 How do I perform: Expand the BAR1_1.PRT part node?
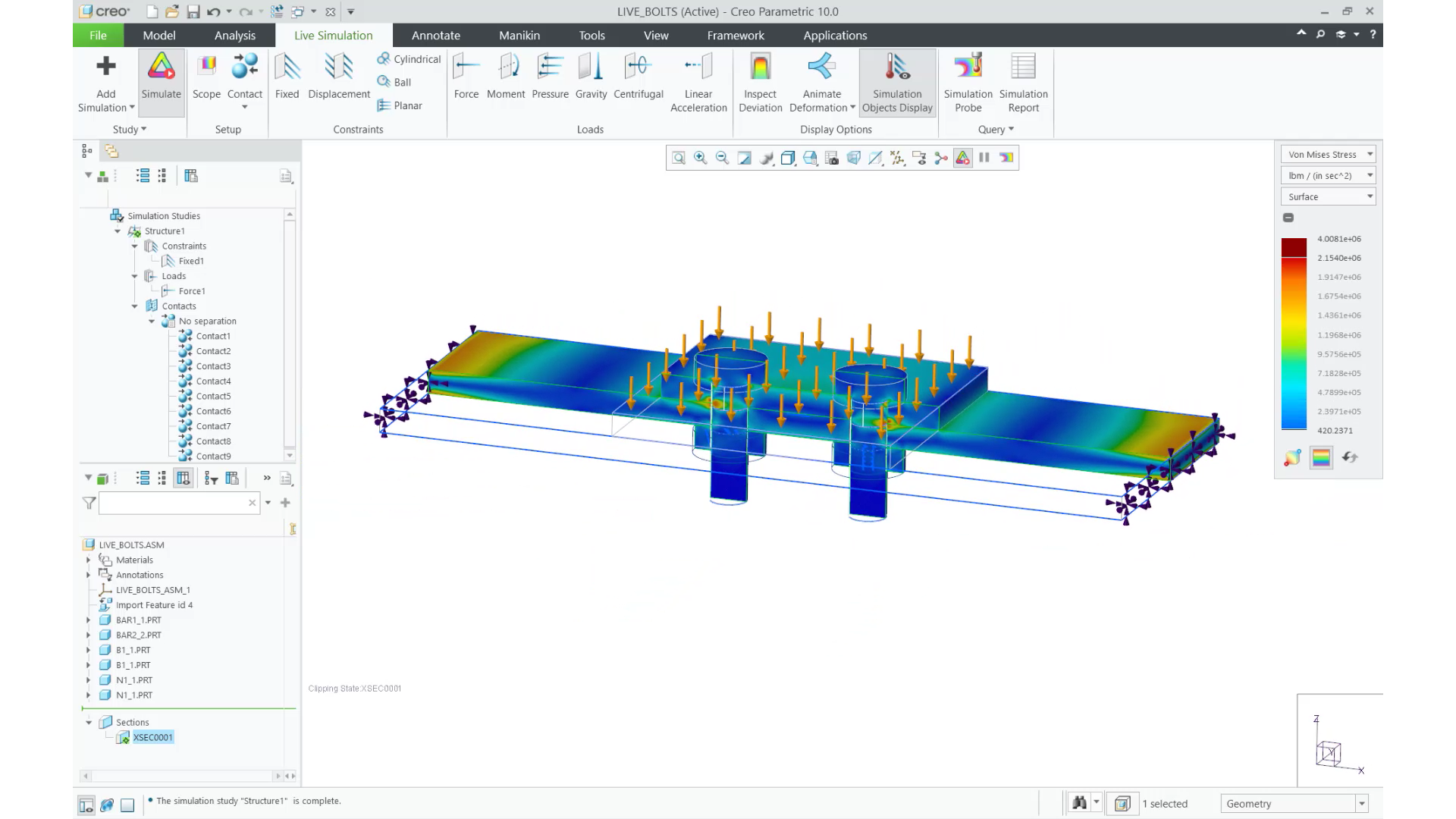click(x=89, y=620)
